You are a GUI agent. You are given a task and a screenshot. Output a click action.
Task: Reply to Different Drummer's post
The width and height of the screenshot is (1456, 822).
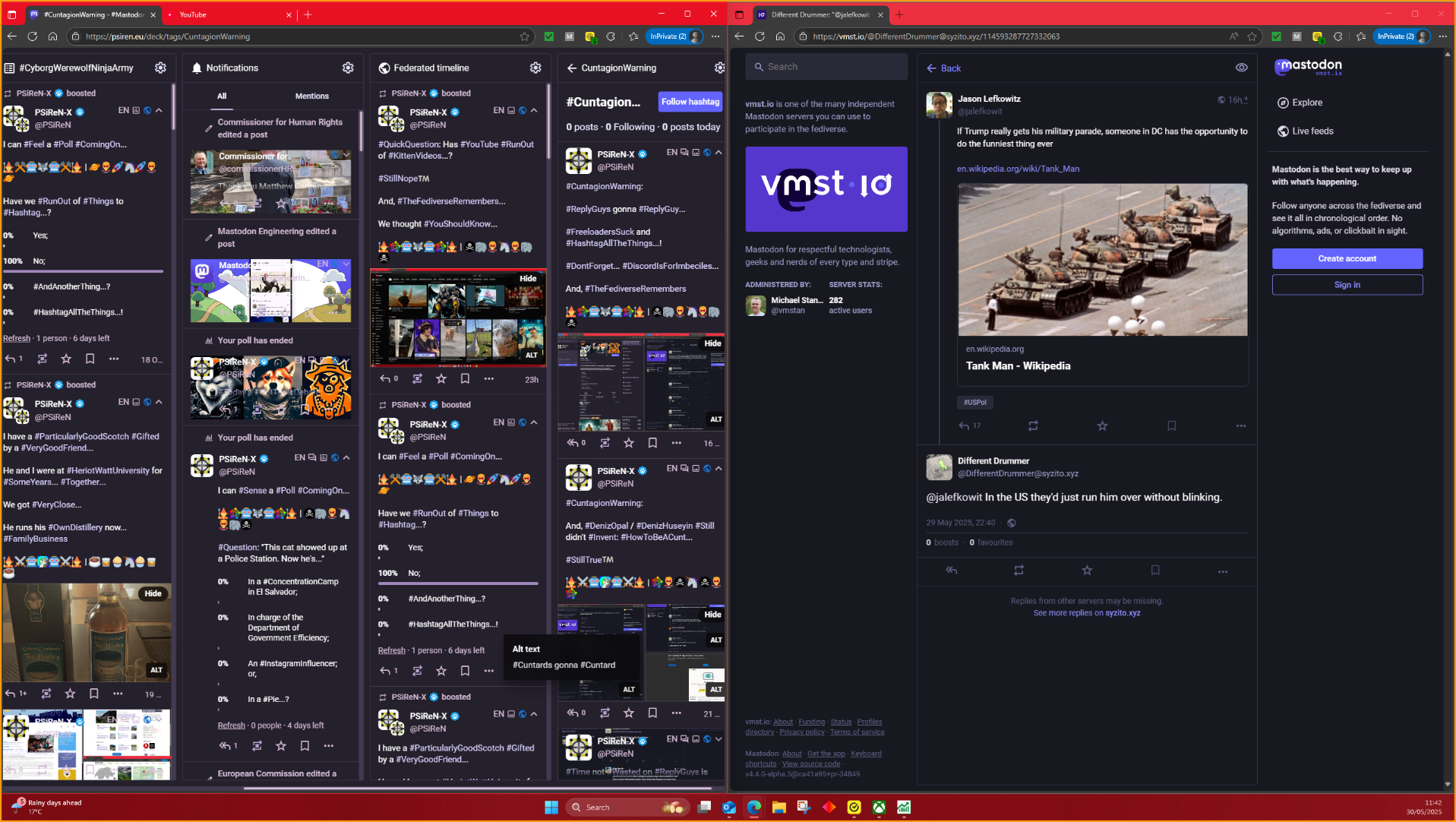952,571
